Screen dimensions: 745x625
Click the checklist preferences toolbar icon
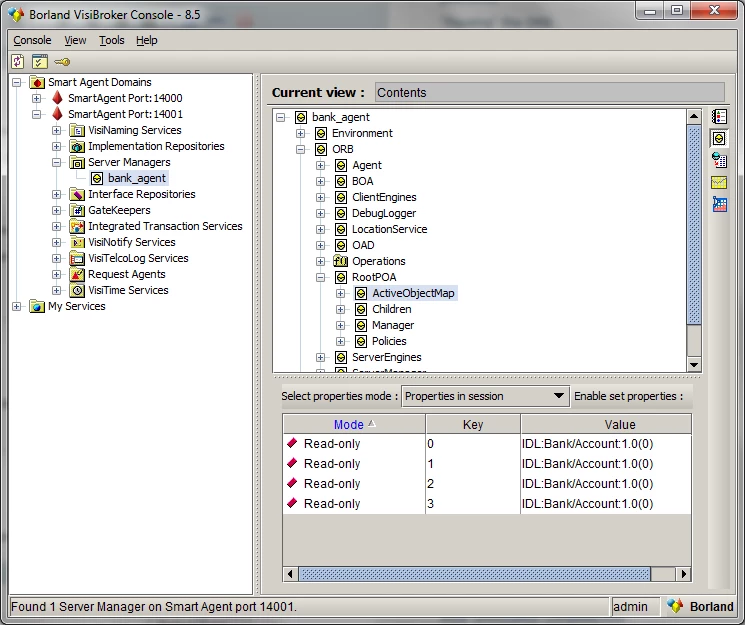40,61
